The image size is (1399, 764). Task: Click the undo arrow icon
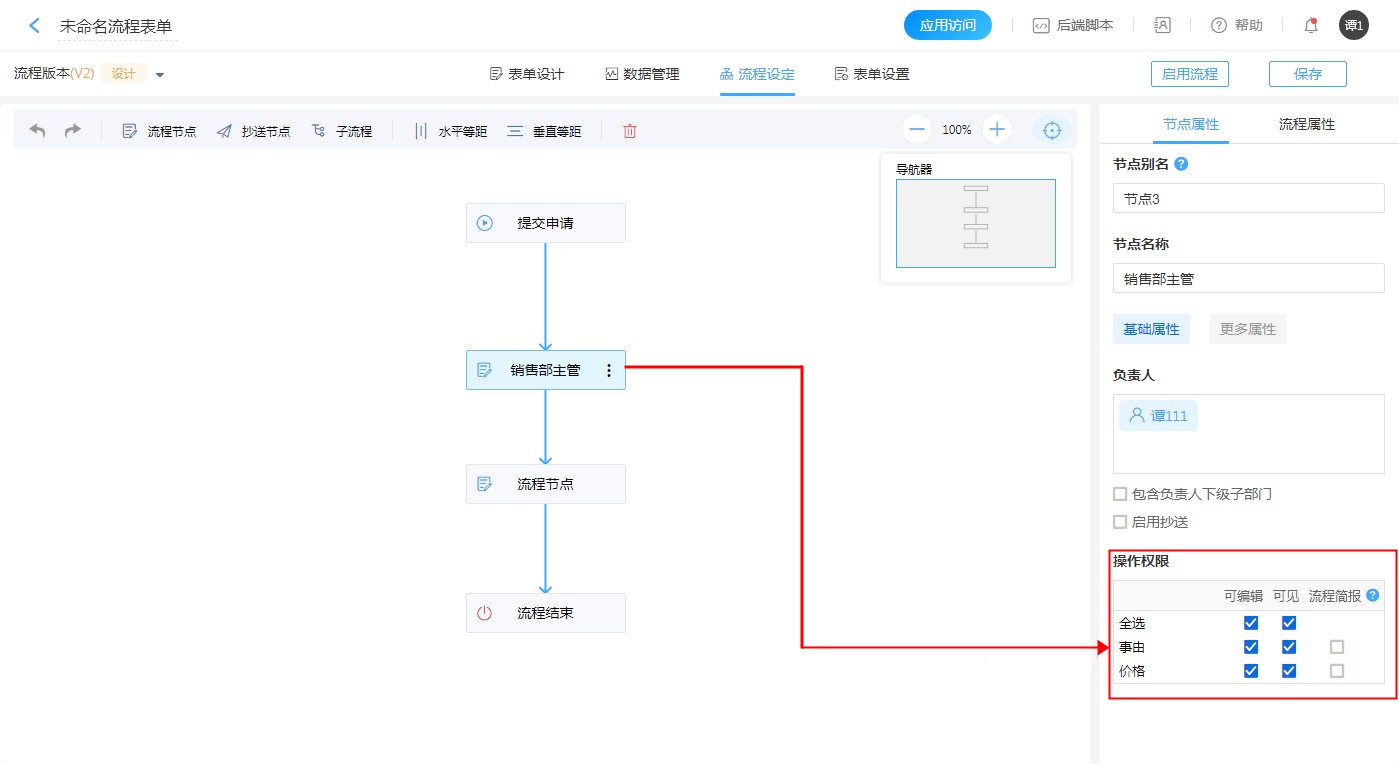click(37, 131)
